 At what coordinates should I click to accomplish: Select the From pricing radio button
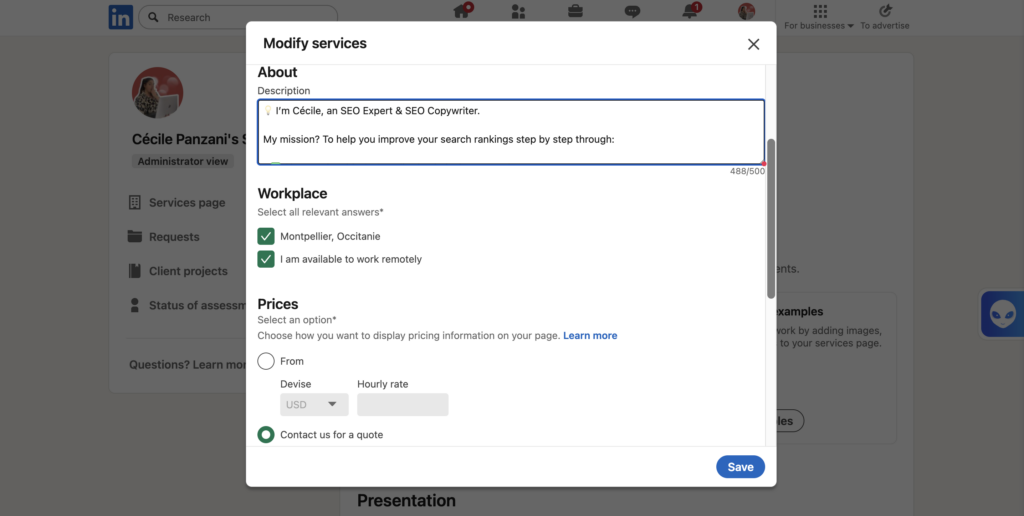[266, 361]
